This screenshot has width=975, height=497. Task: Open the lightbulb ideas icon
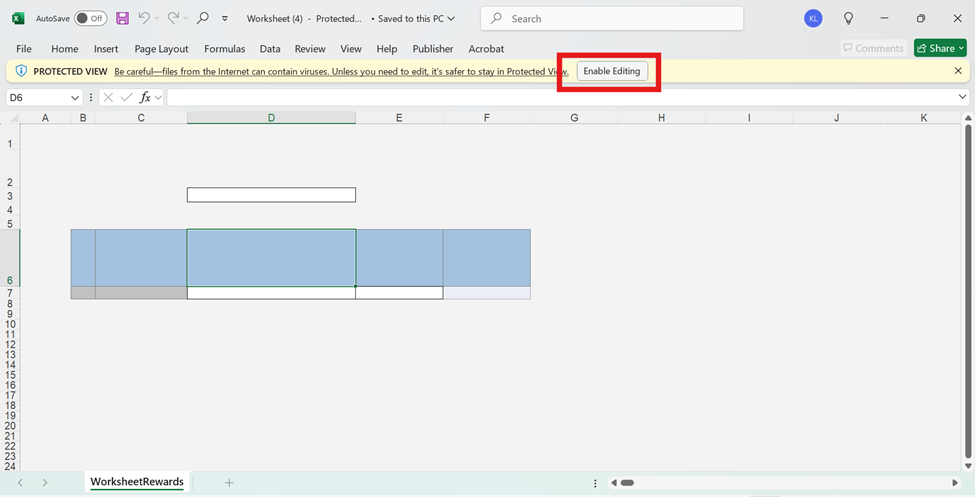[849, 18]
